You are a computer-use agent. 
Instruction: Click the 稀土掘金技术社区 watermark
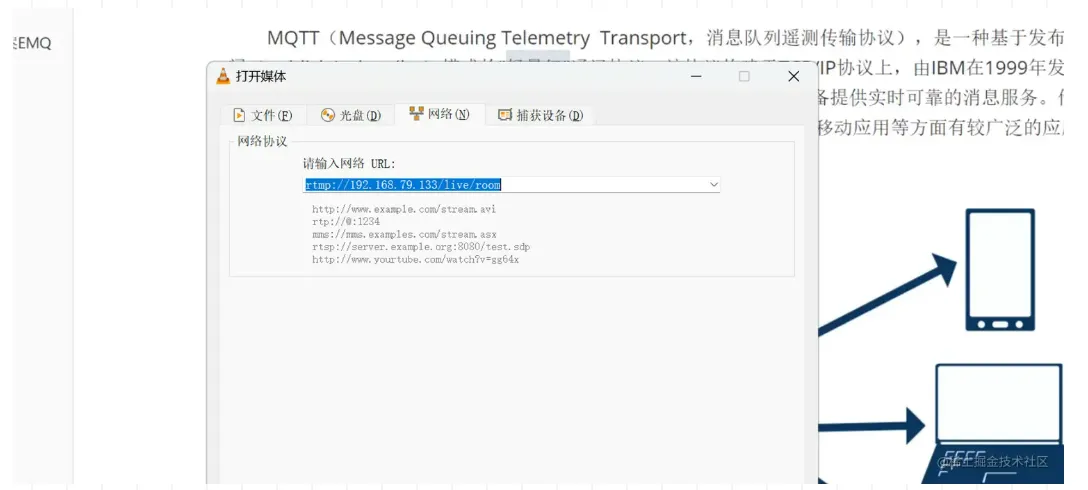coord(992,462)
